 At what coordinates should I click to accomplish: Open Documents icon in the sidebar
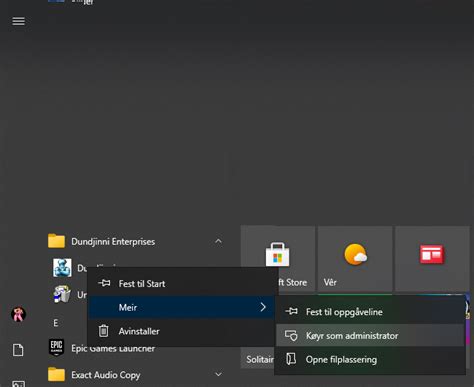[x=18, y=350]
